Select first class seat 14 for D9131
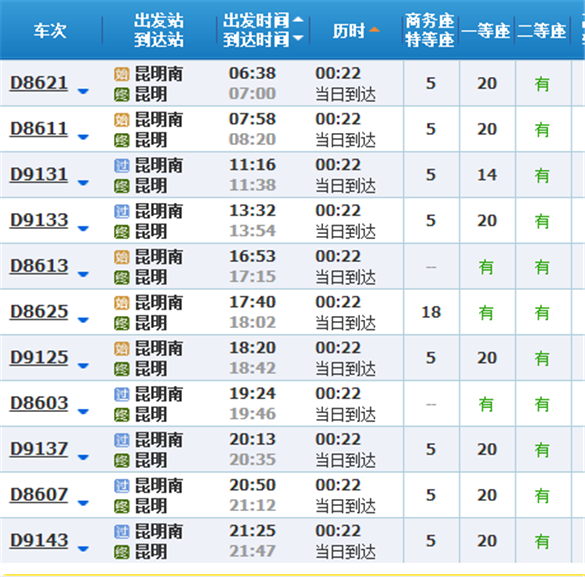 pyautogui.click(x=487, y=175)
